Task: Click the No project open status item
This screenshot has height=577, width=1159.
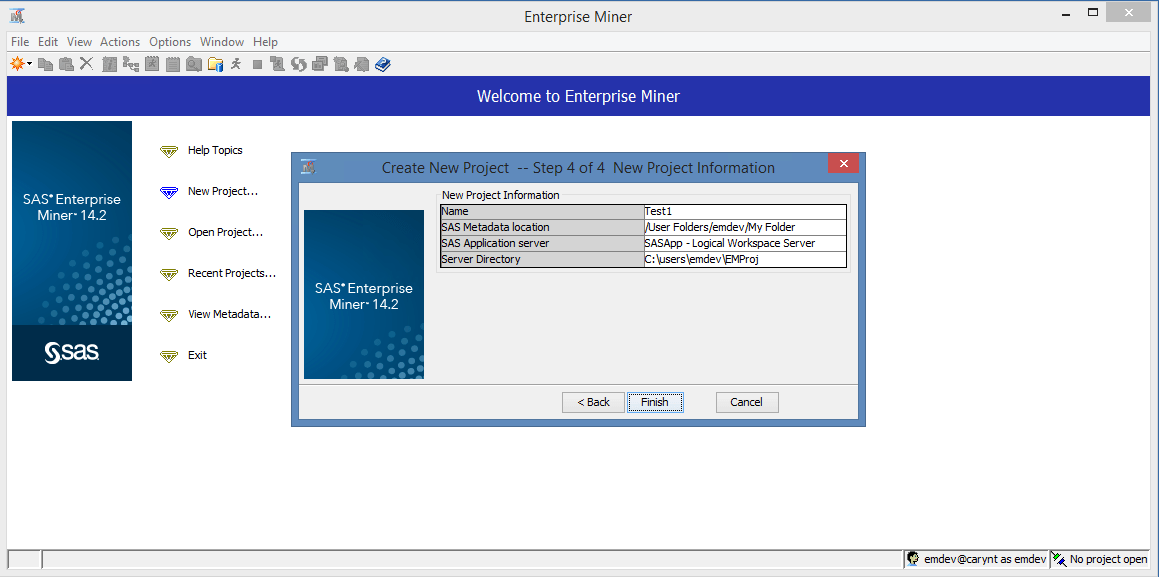Action: coord(1105,559)
